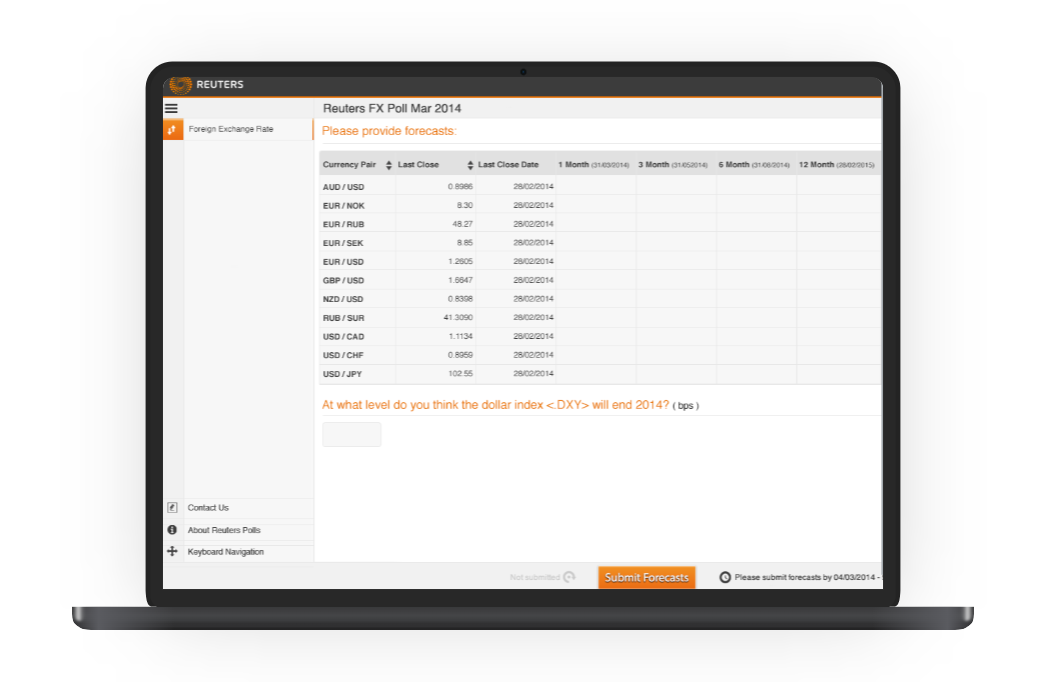1044x682 pixels.
Task: Open Keyboard Navigation
Action: pyautogui.click(x=225, y=552)
